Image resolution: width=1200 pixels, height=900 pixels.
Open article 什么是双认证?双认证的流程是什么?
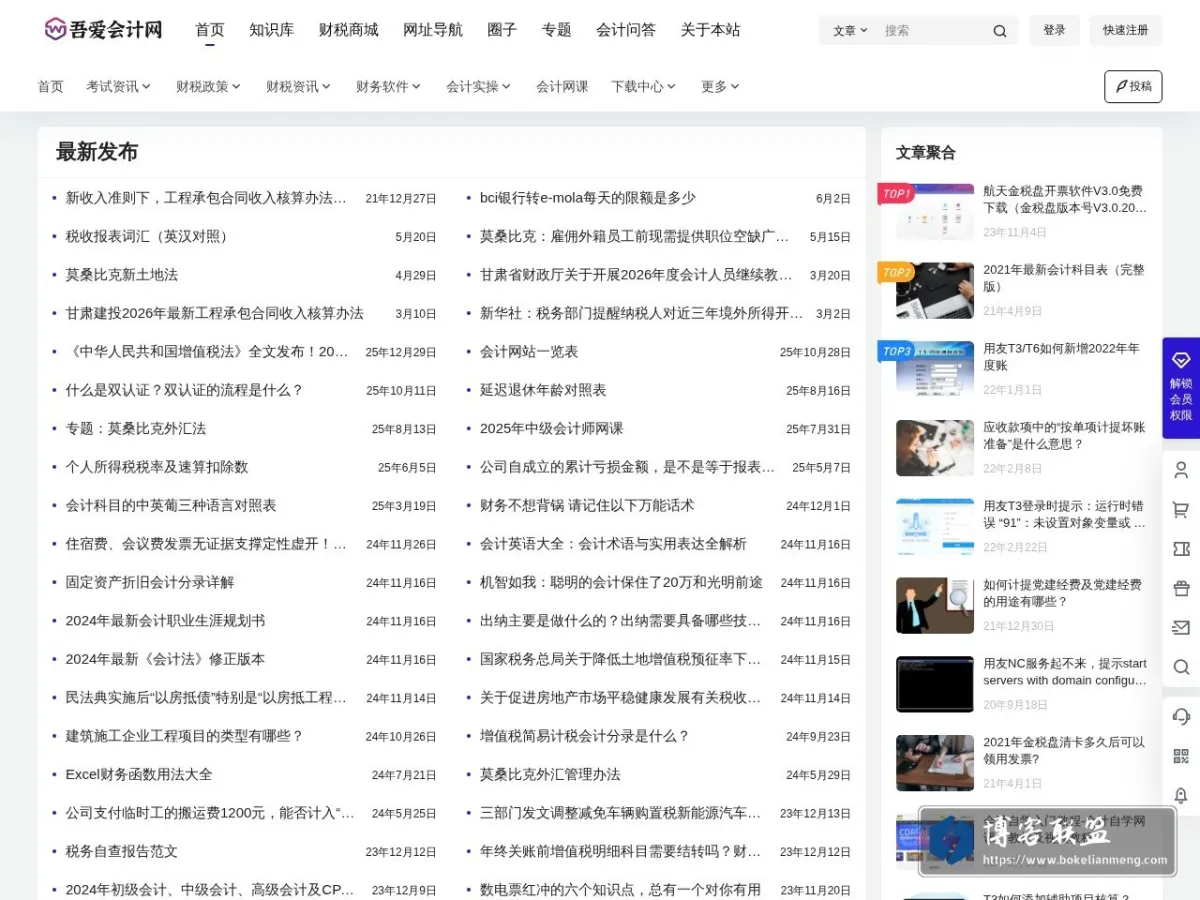click(184, 390)
